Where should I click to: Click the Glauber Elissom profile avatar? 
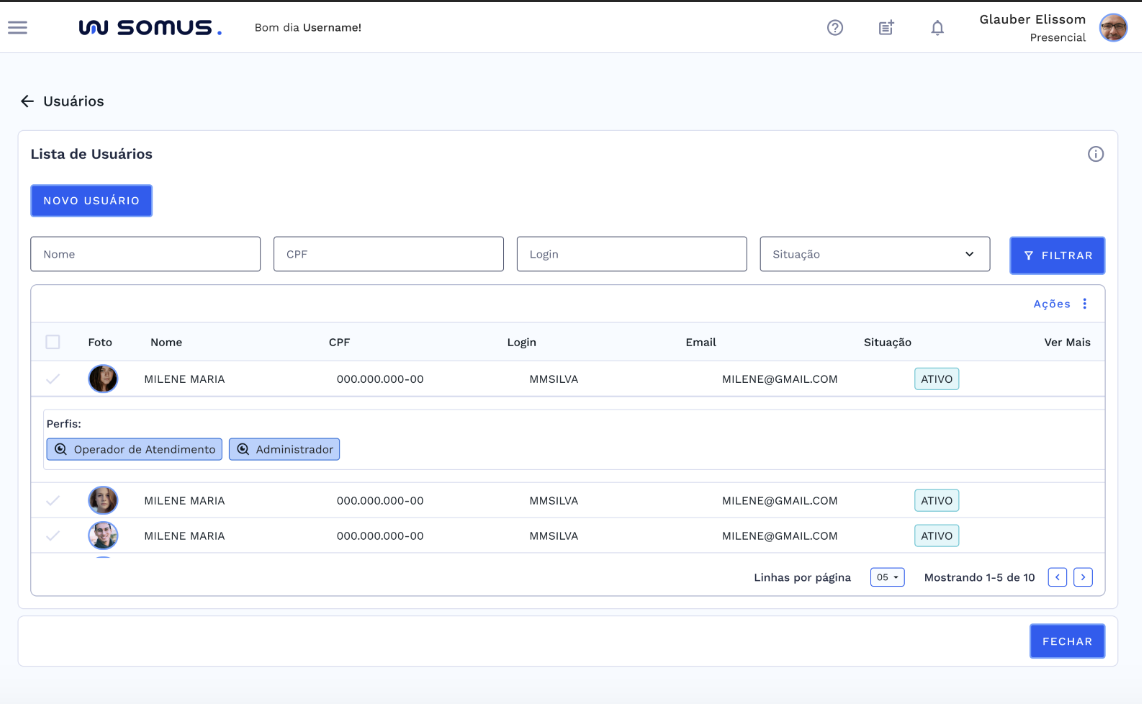pos(1113,28)
